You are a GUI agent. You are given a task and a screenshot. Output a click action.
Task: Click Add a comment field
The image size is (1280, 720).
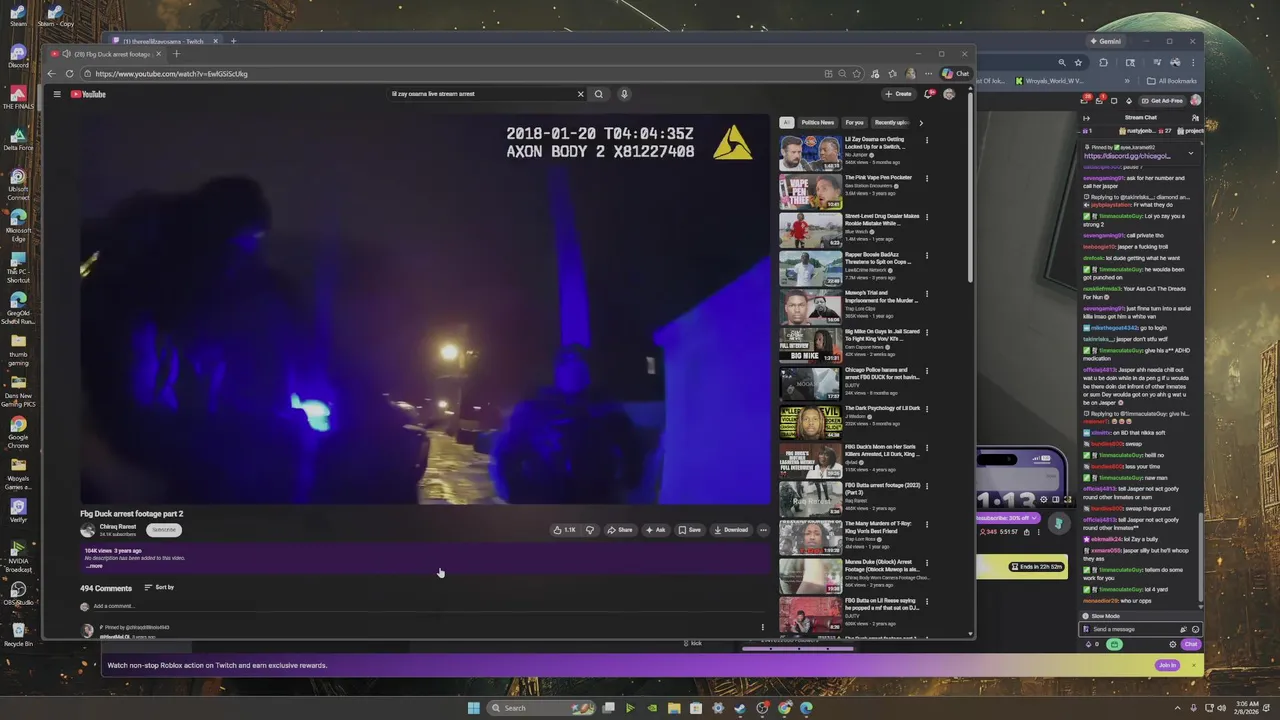[113, 606]
